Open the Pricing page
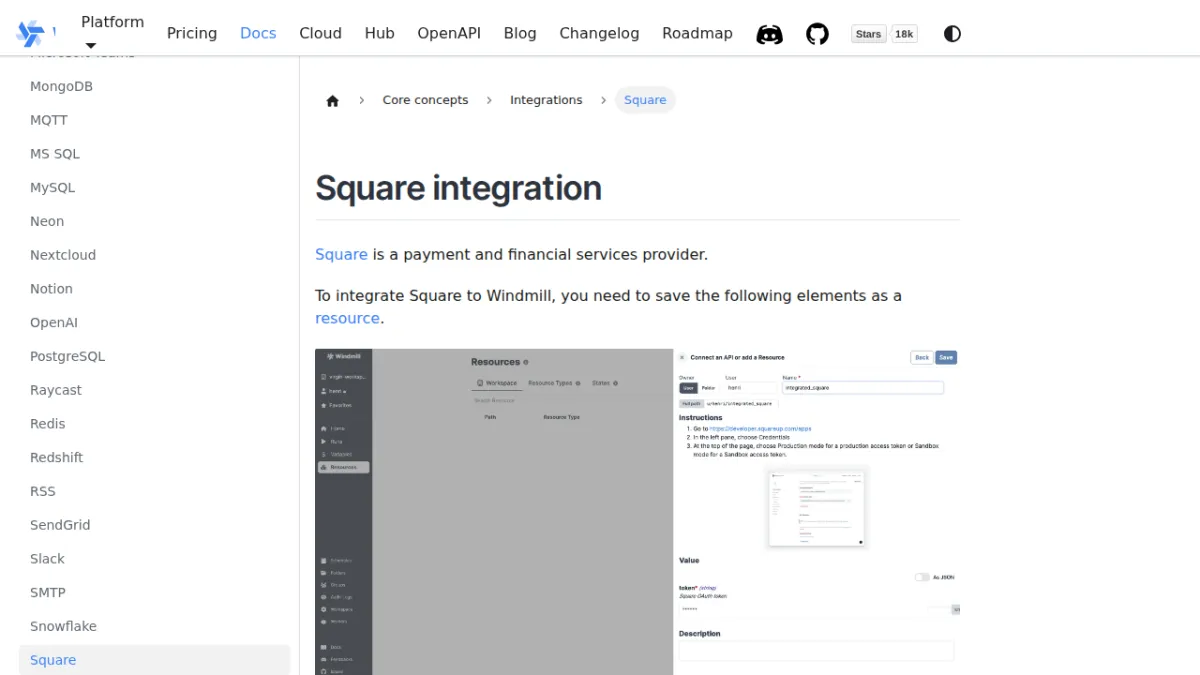The image size is (1200, 675). tap(192, 33)
